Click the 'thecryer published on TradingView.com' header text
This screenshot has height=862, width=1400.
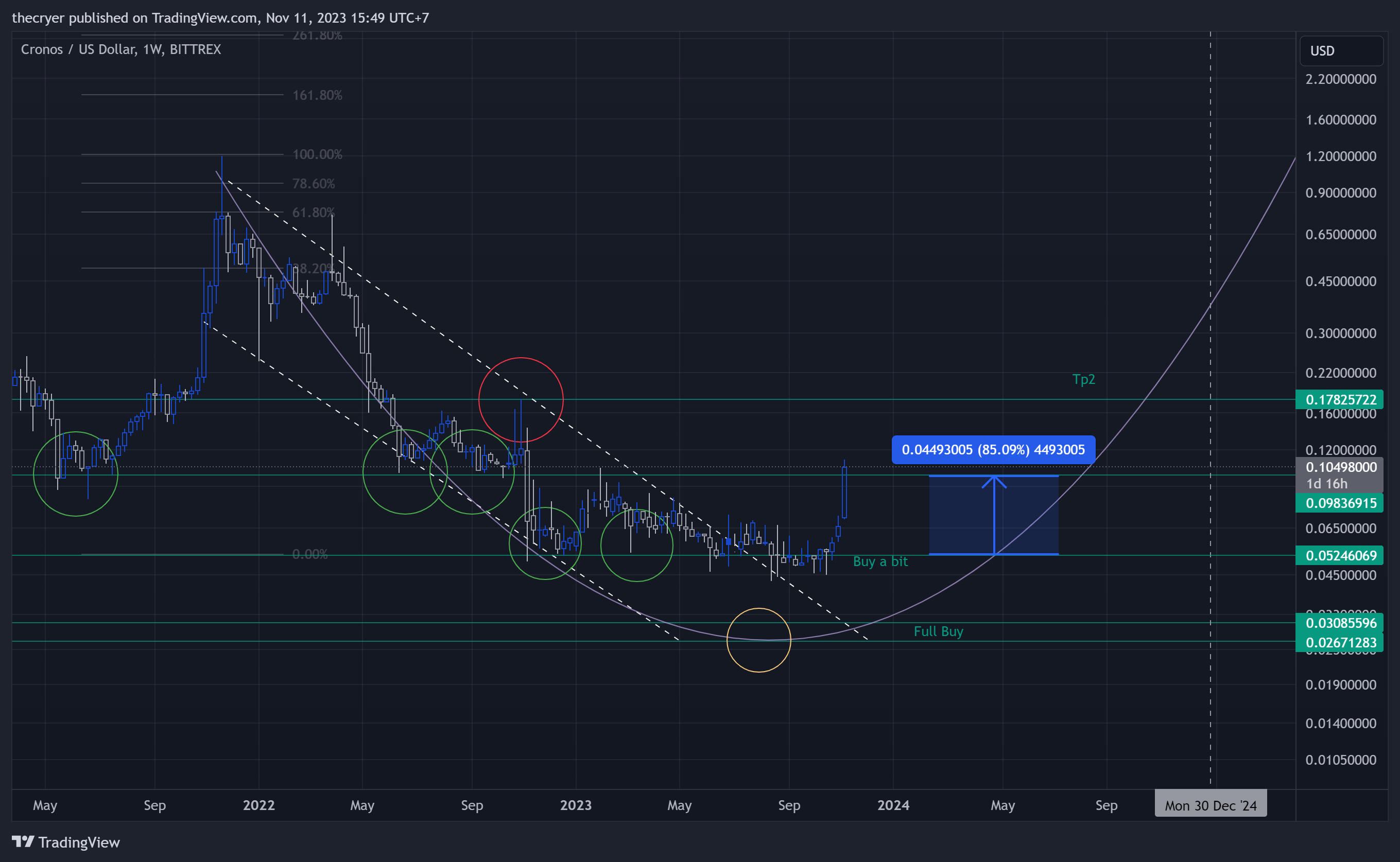pos(134,17)
